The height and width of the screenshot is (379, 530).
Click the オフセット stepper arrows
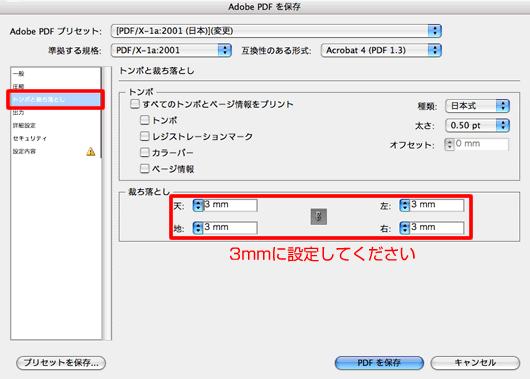click(449, 145)
